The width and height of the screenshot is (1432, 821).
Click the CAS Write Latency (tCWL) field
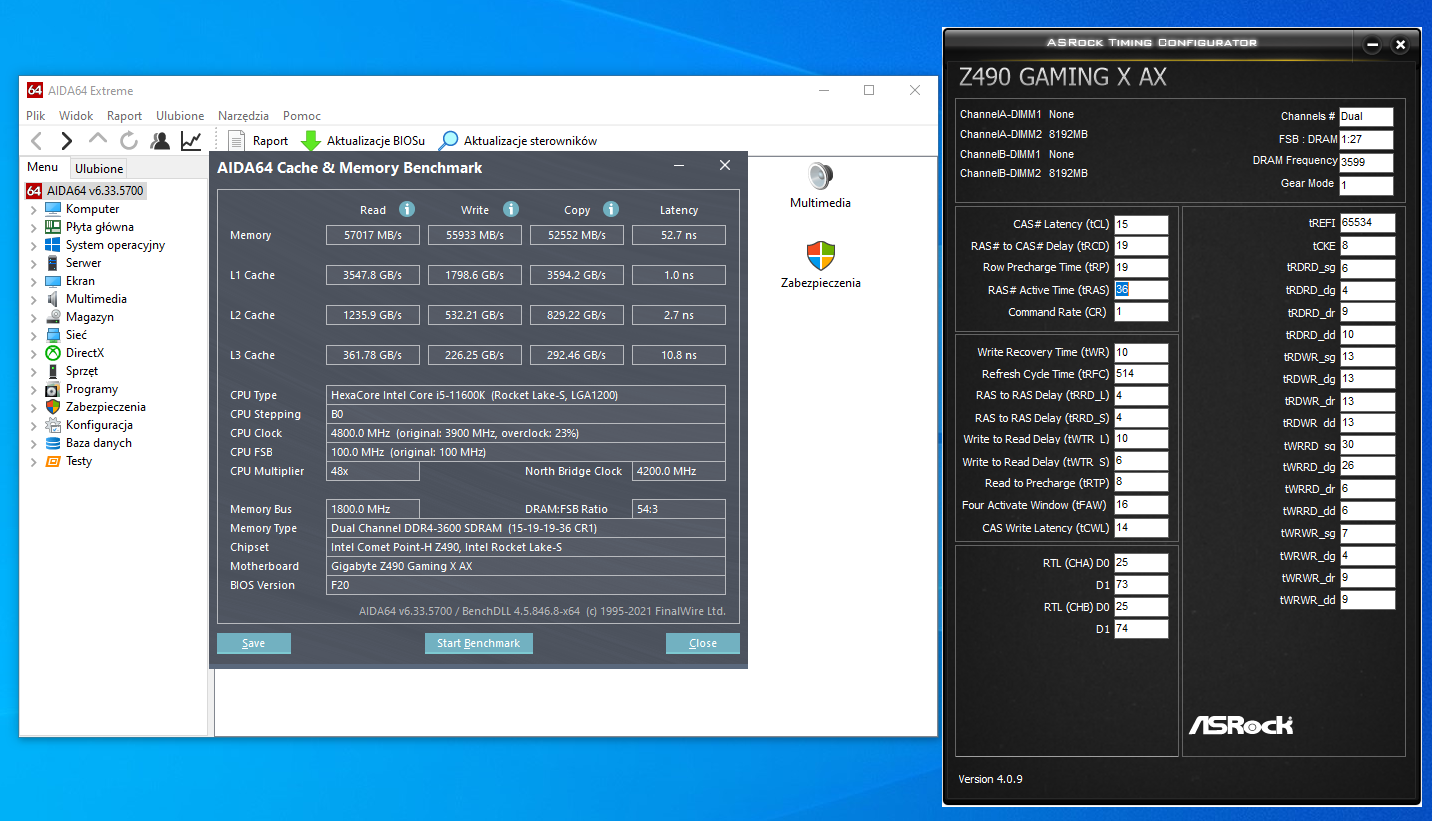1141,528
